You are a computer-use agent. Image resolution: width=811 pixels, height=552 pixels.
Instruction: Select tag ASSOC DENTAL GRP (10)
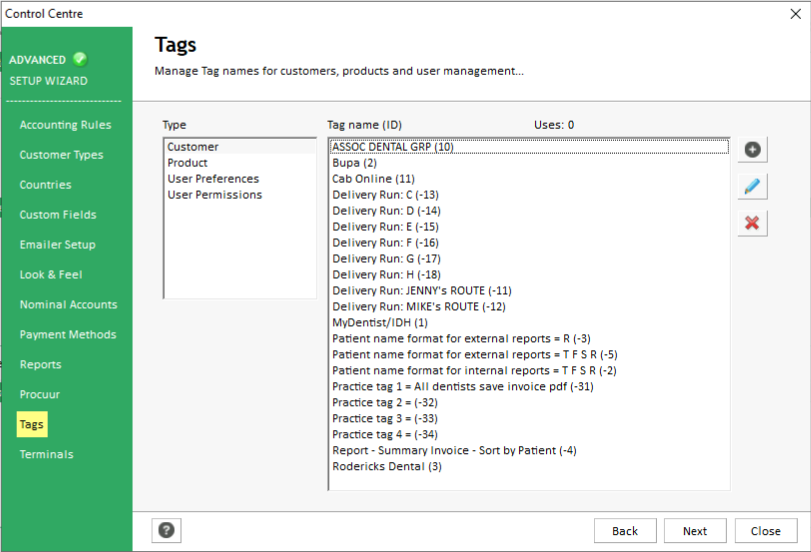[x=529, y=147]
